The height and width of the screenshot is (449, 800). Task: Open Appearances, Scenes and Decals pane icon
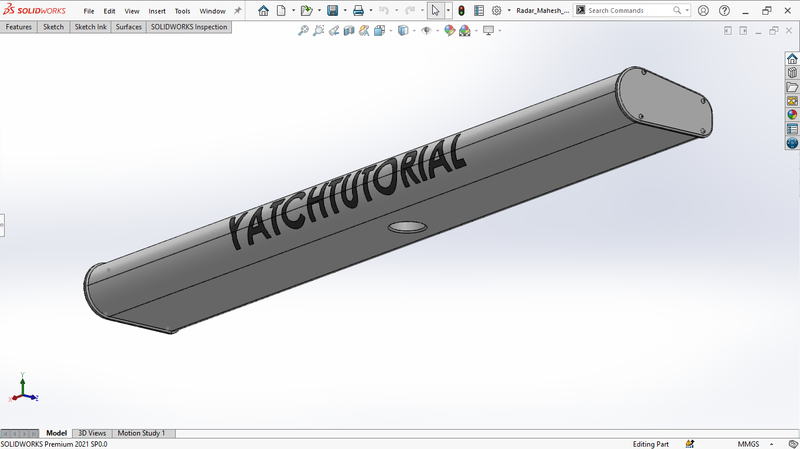point(792,115)
